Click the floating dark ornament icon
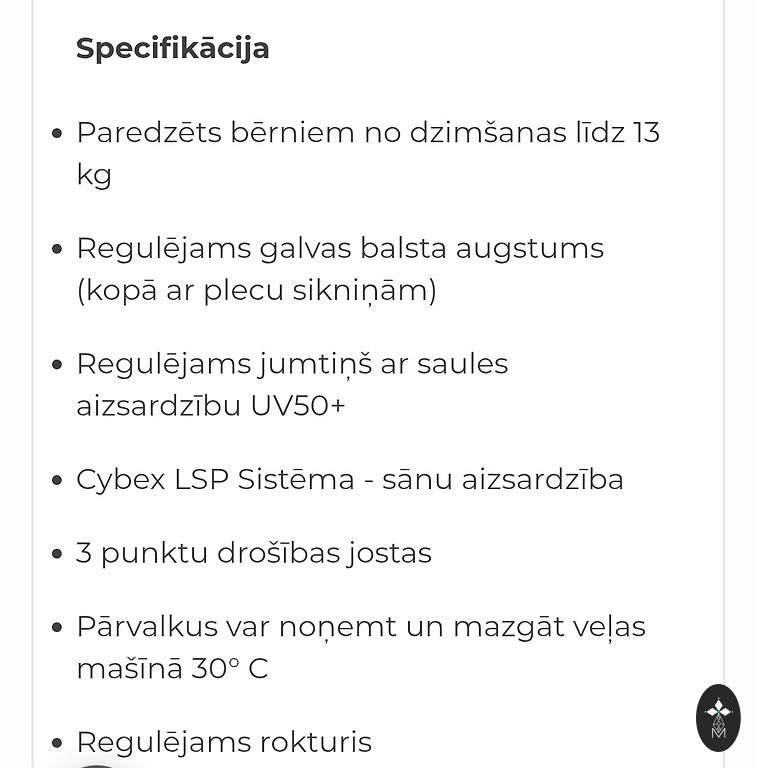Screen dimensions: 757x768 (718, 717)
